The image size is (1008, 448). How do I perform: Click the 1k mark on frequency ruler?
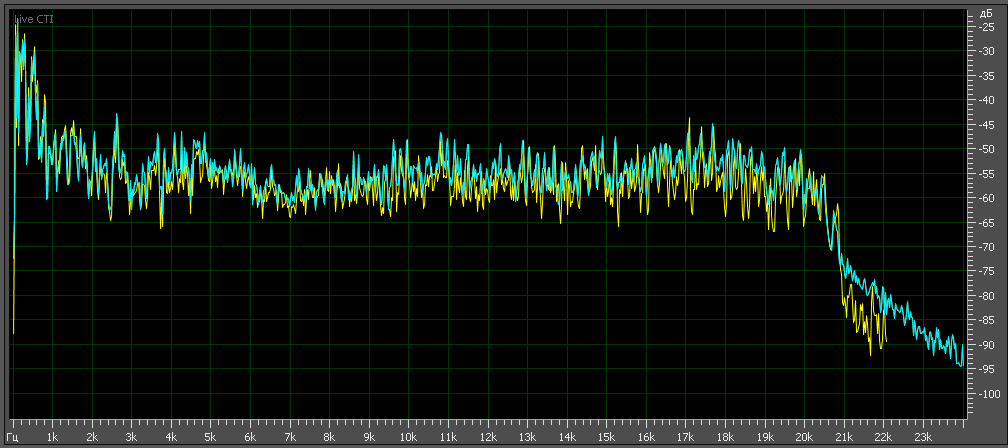tap(53, 437)
